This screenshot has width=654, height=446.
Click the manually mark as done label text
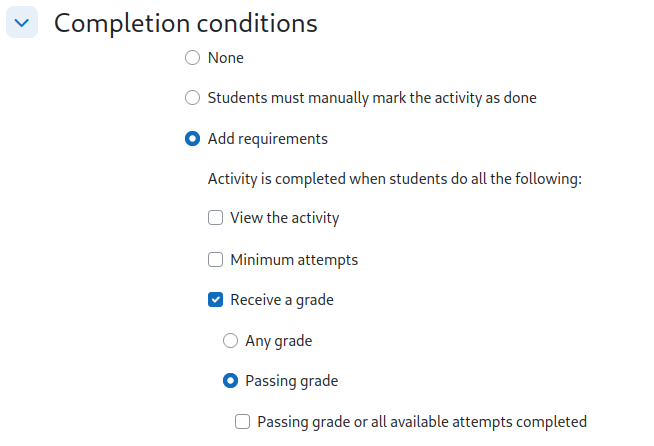click(372, 98)
